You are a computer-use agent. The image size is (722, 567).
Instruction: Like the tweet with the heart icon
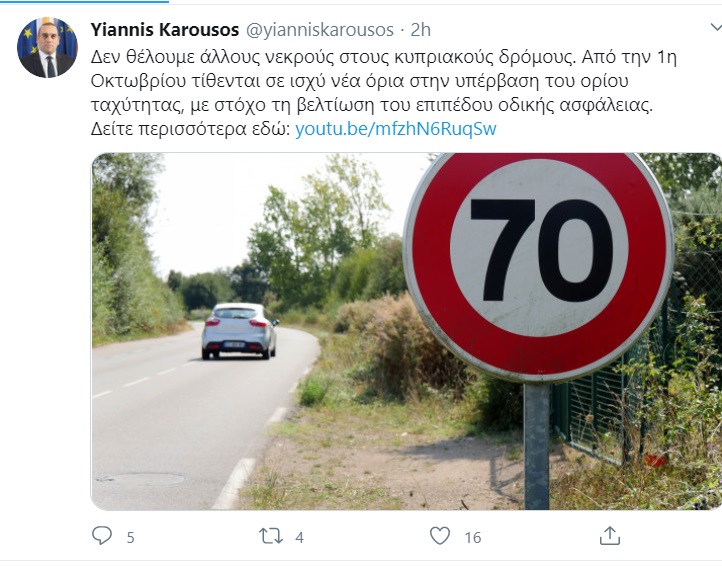[440, 536]
